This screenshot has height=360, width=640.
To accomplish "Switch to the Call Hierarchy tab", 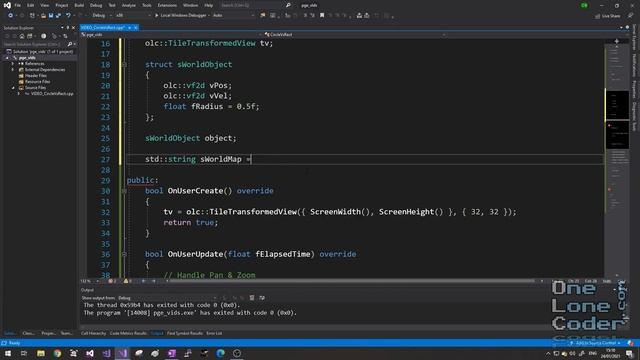I will pyautogui.click(x=93, y=333).
